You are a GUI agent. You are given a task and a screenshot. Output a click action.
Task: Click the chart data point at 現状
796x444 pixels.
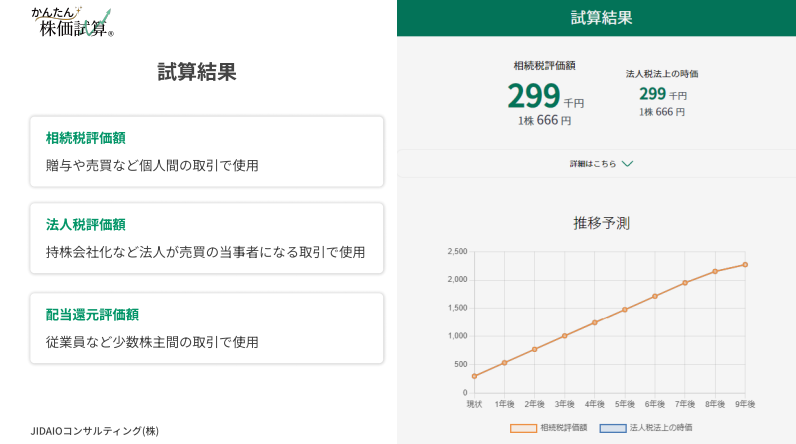pos(474,376)
